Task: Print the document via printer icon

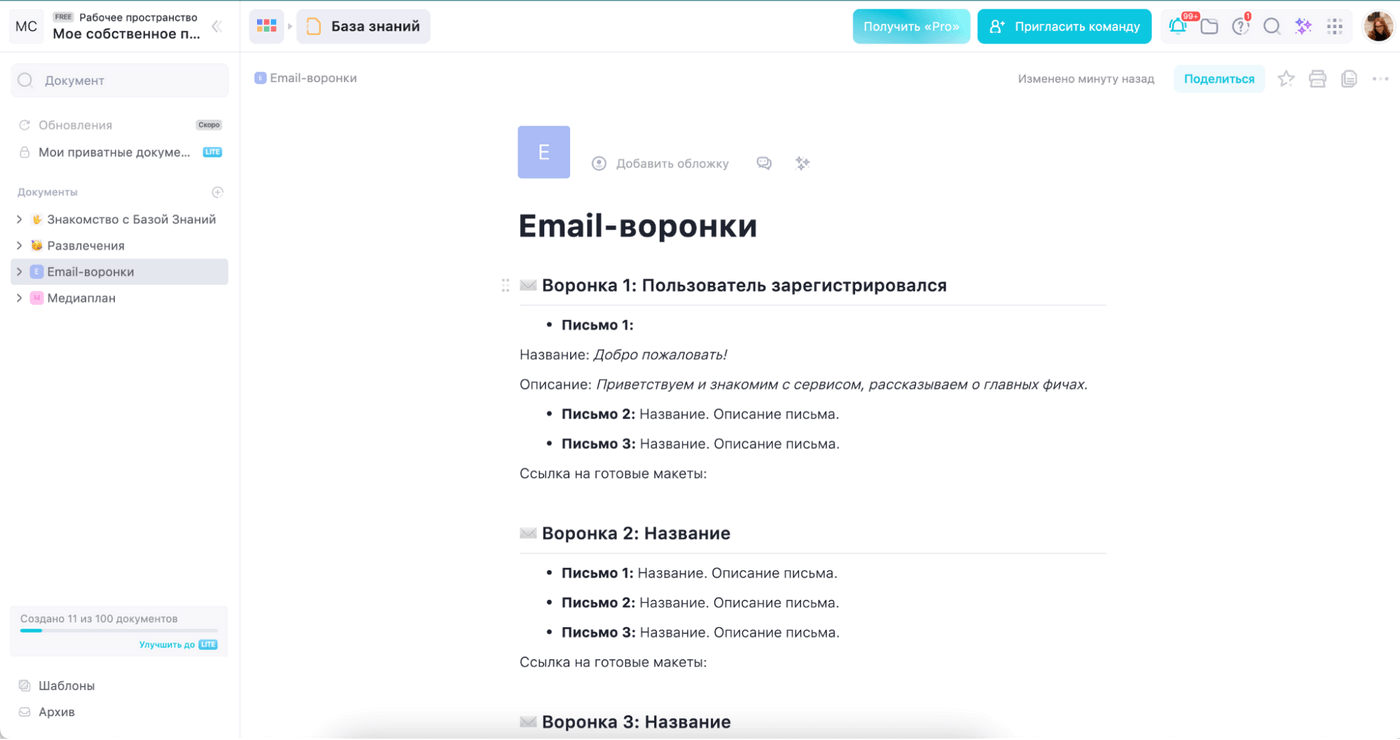Action: (1318, 79)
